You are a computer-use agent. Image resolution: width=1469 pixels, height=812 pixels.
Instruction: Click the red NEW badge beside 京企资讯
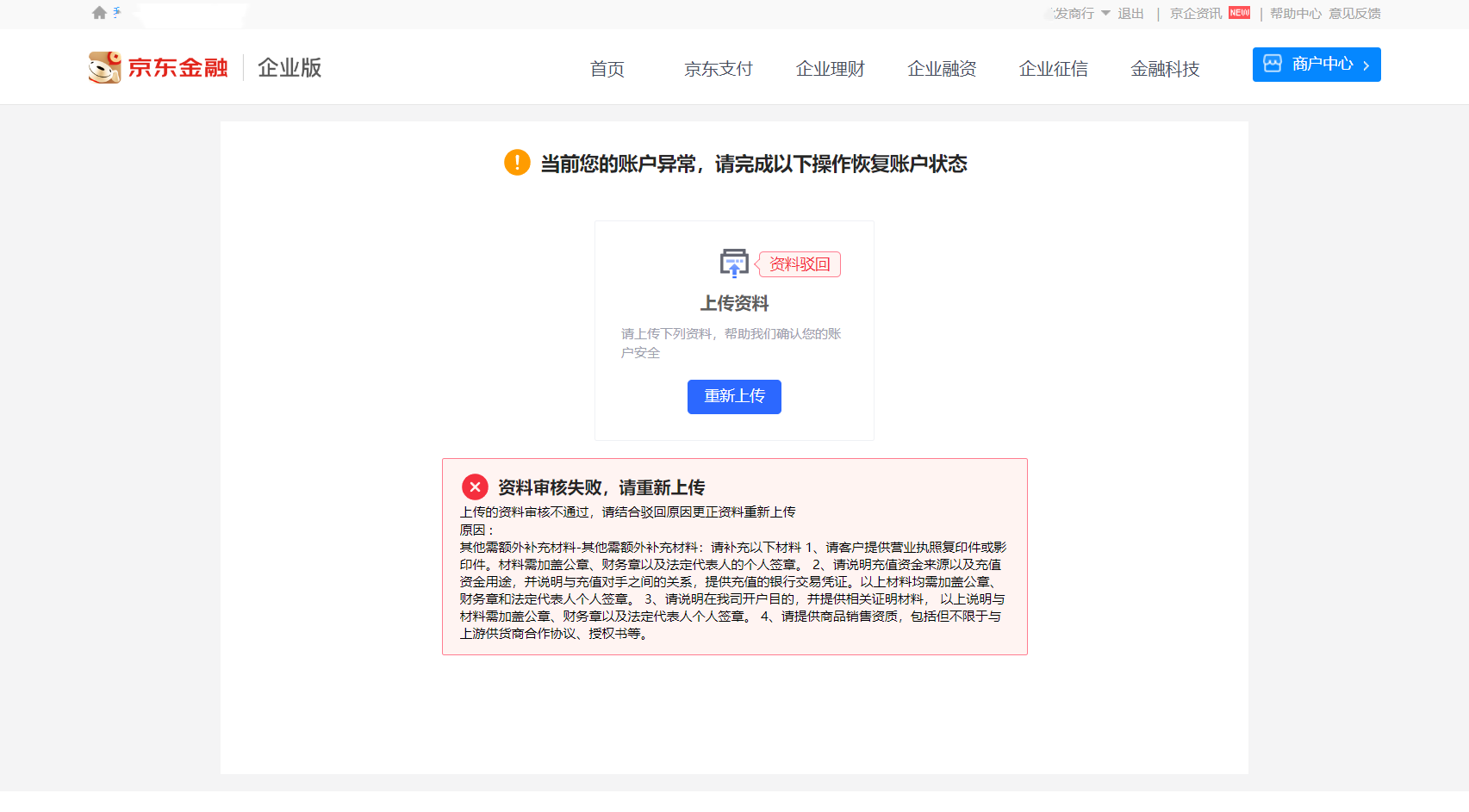[1239, 13]
